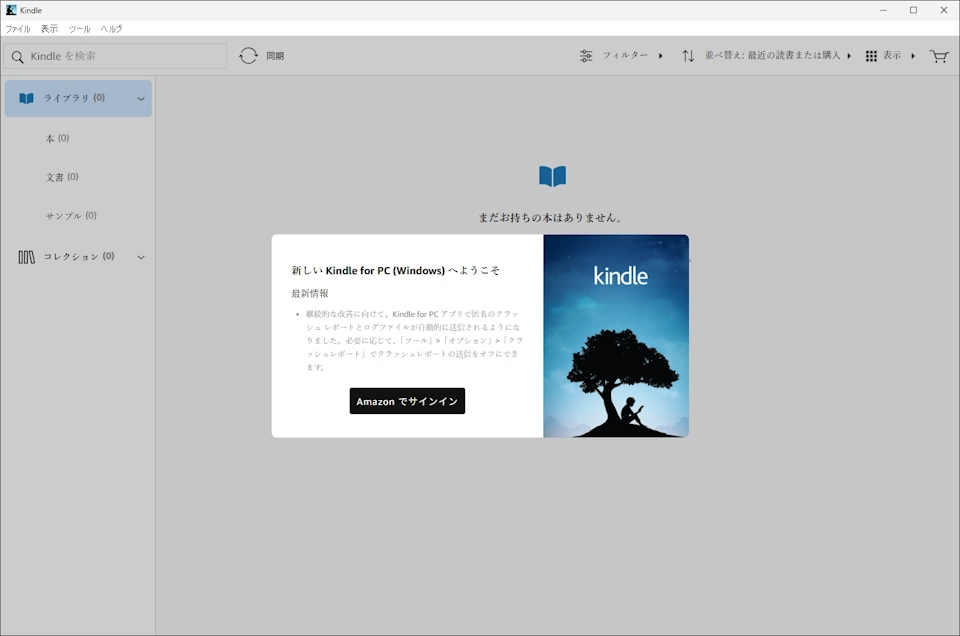Open the フィルター dropdown arrow
Image resolution: width=960 pixels, height=636 pixels.
[x=661, y=56]
